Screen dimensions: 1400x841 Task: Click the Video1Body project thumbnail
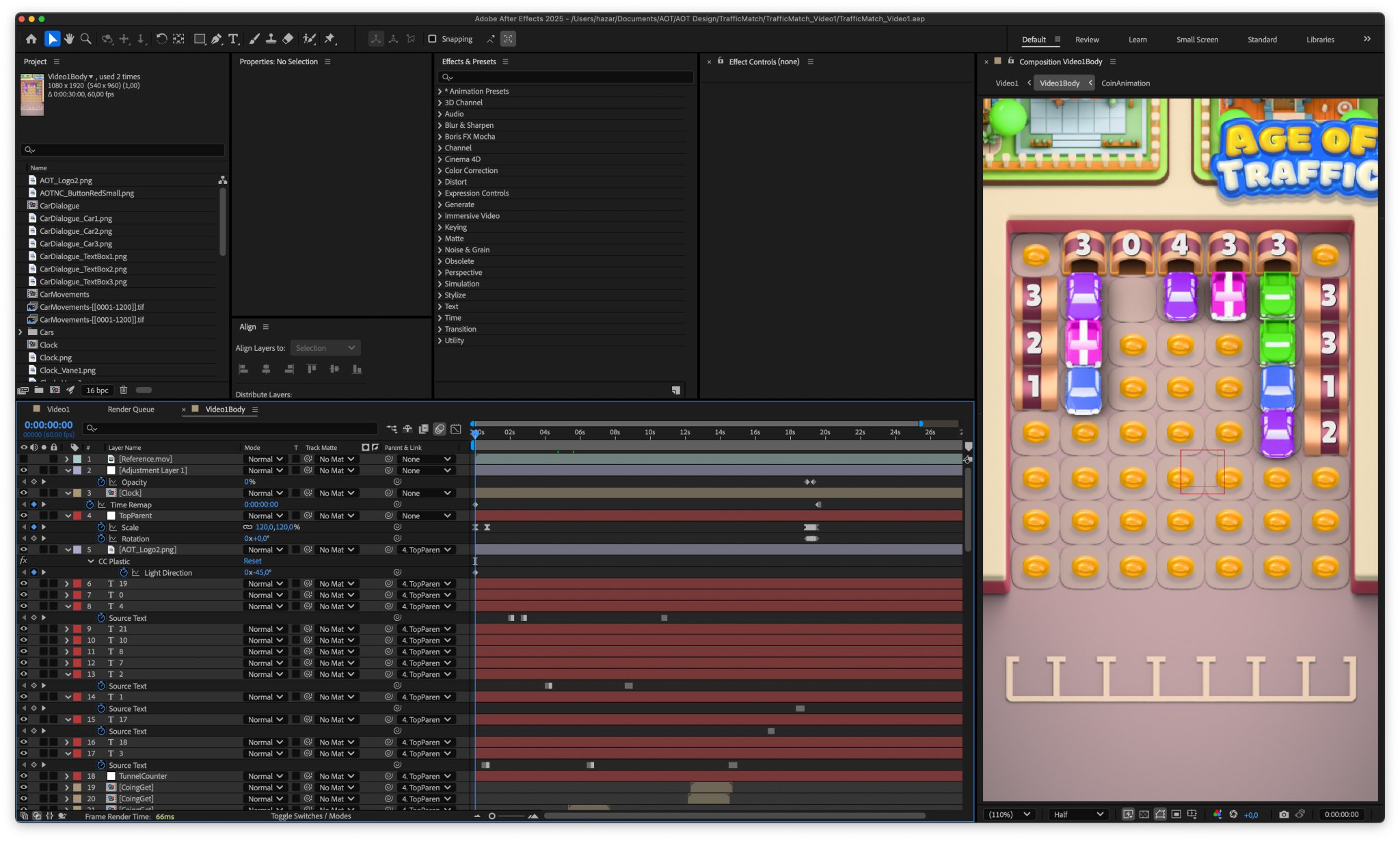(x=32, y=94)
